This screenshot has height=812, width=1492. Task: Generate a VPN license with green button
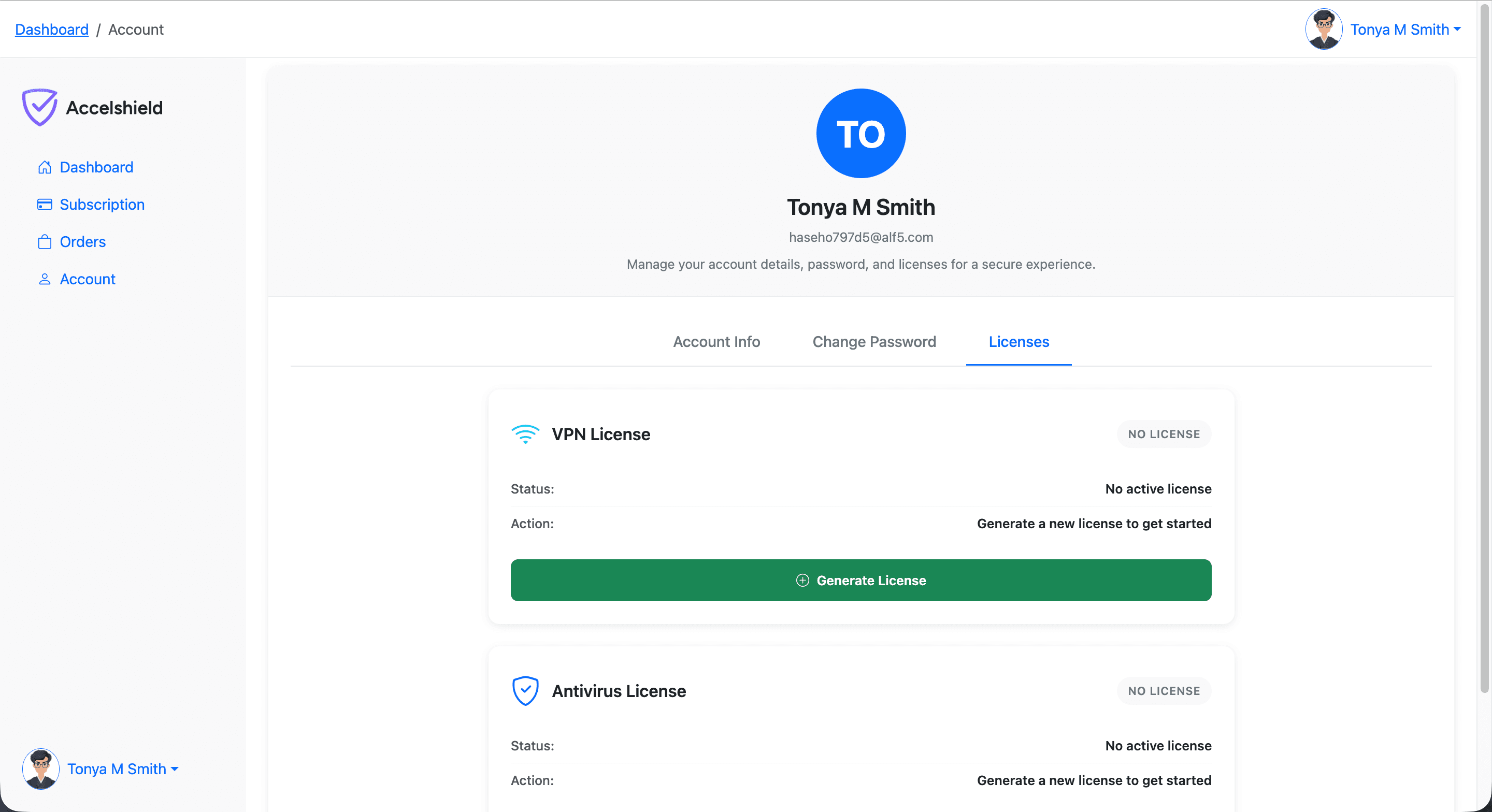[860, 581]
